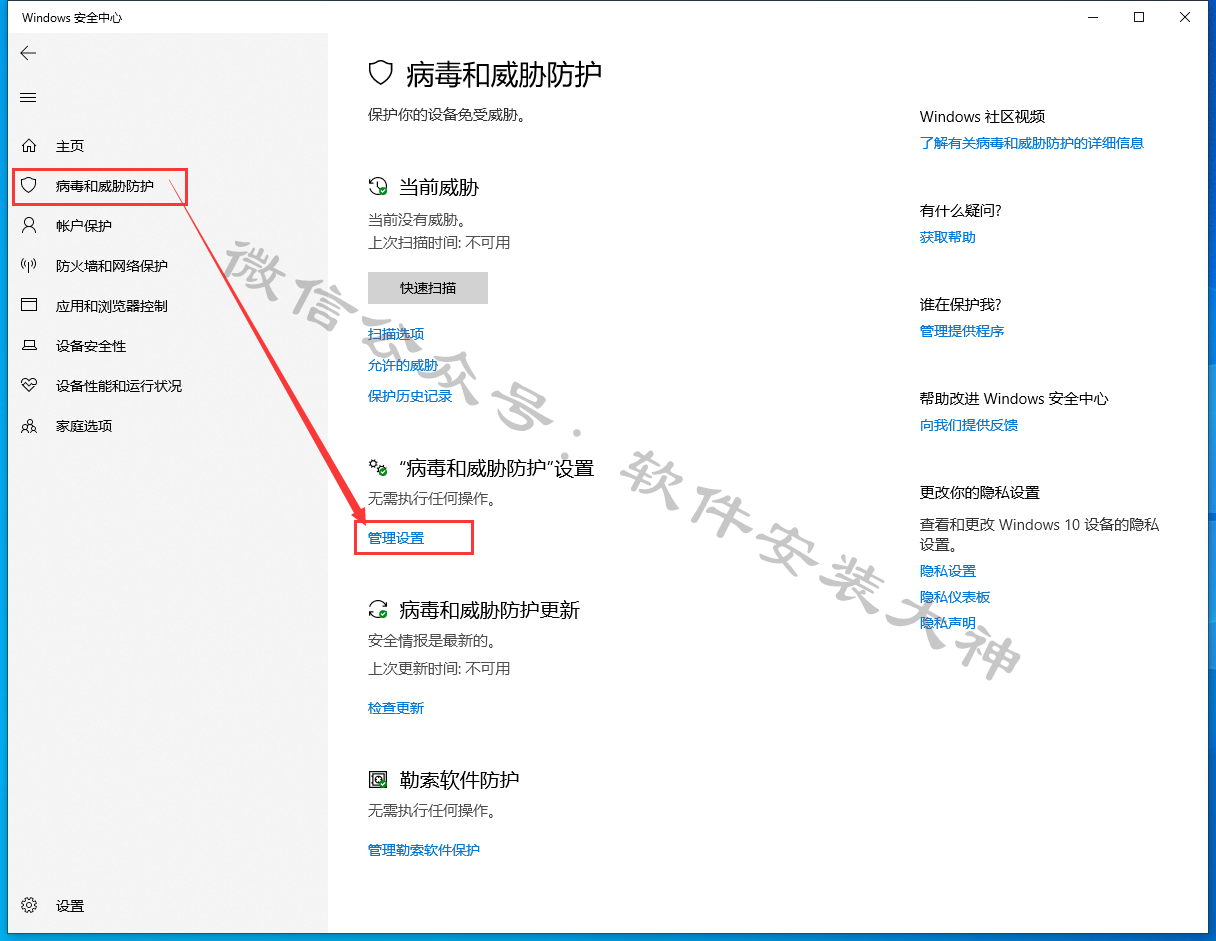Click the Windows 社区视频 heading
Viewport: 1216px width, 941px height.
point(983,117)
